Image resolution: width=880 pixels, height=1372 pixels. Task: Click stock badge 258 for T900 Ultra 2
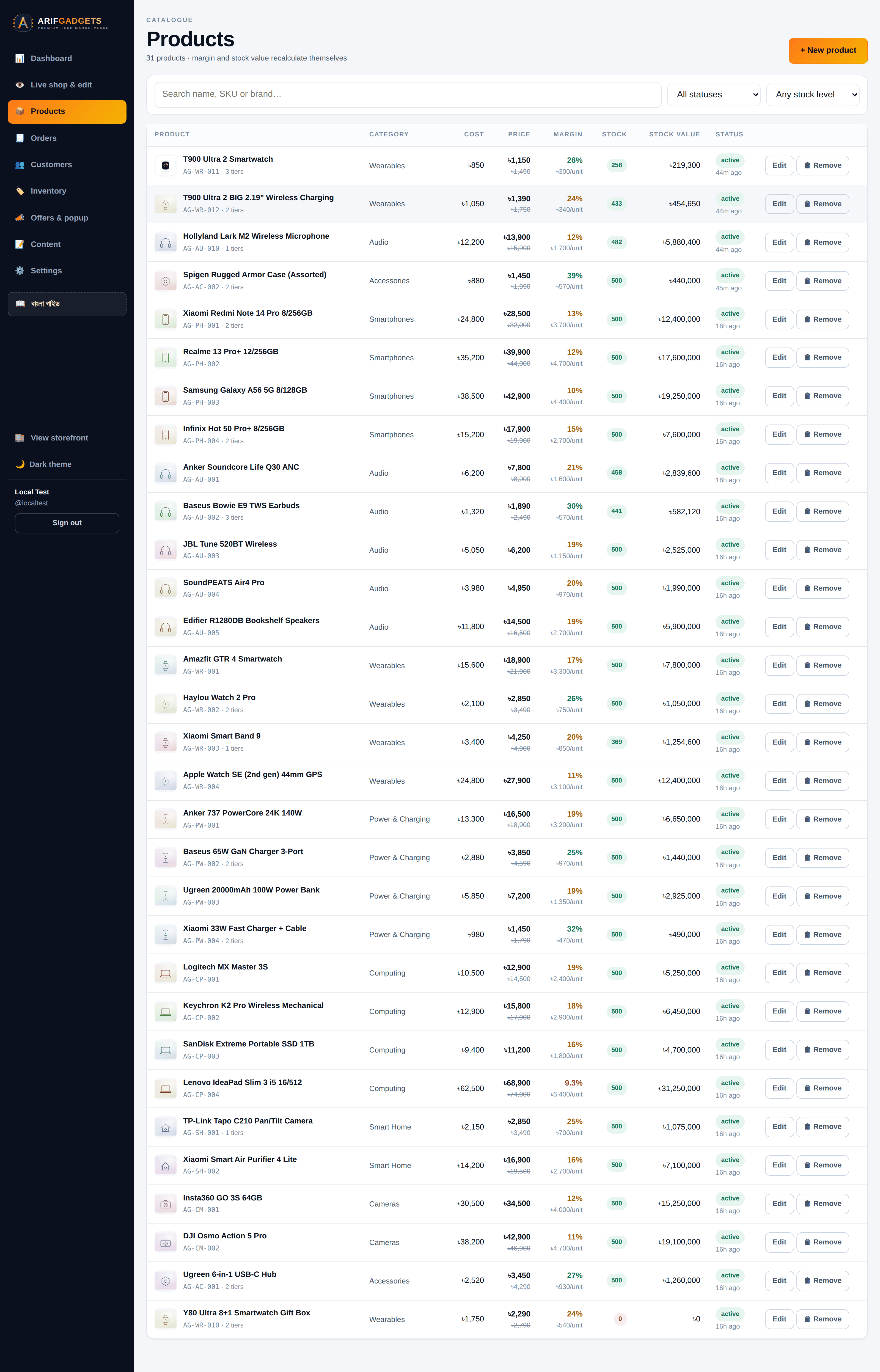pos(617,166)
